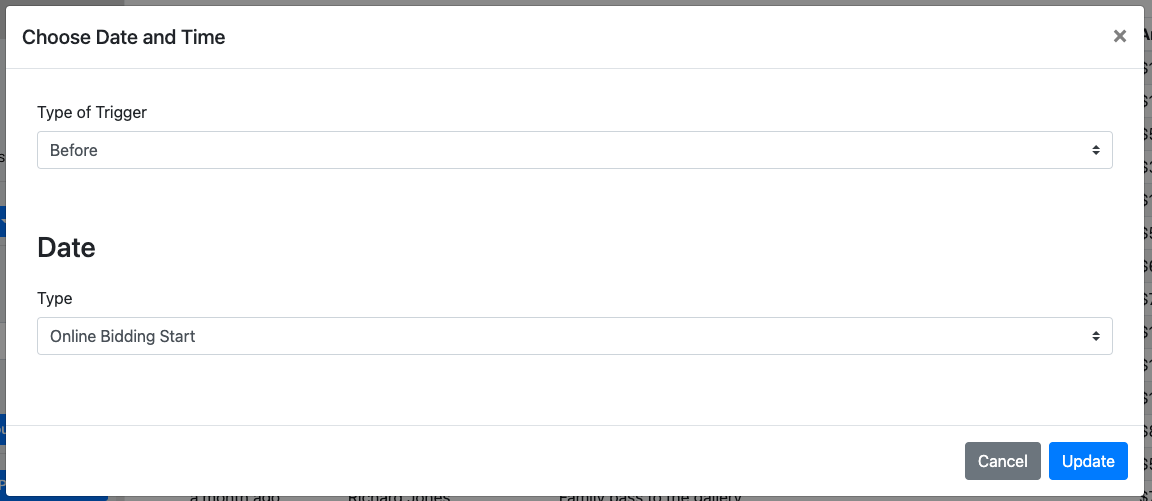Click the Online Bidding Start value text
Viewport: 1152px width, 501px height.
(123, 336)
